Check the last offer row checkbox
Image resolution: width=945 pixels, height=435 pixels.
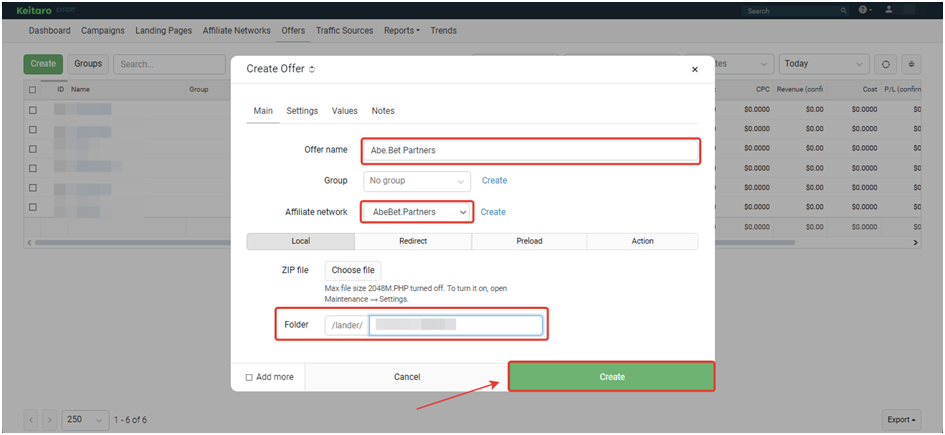tap(33, 207)
